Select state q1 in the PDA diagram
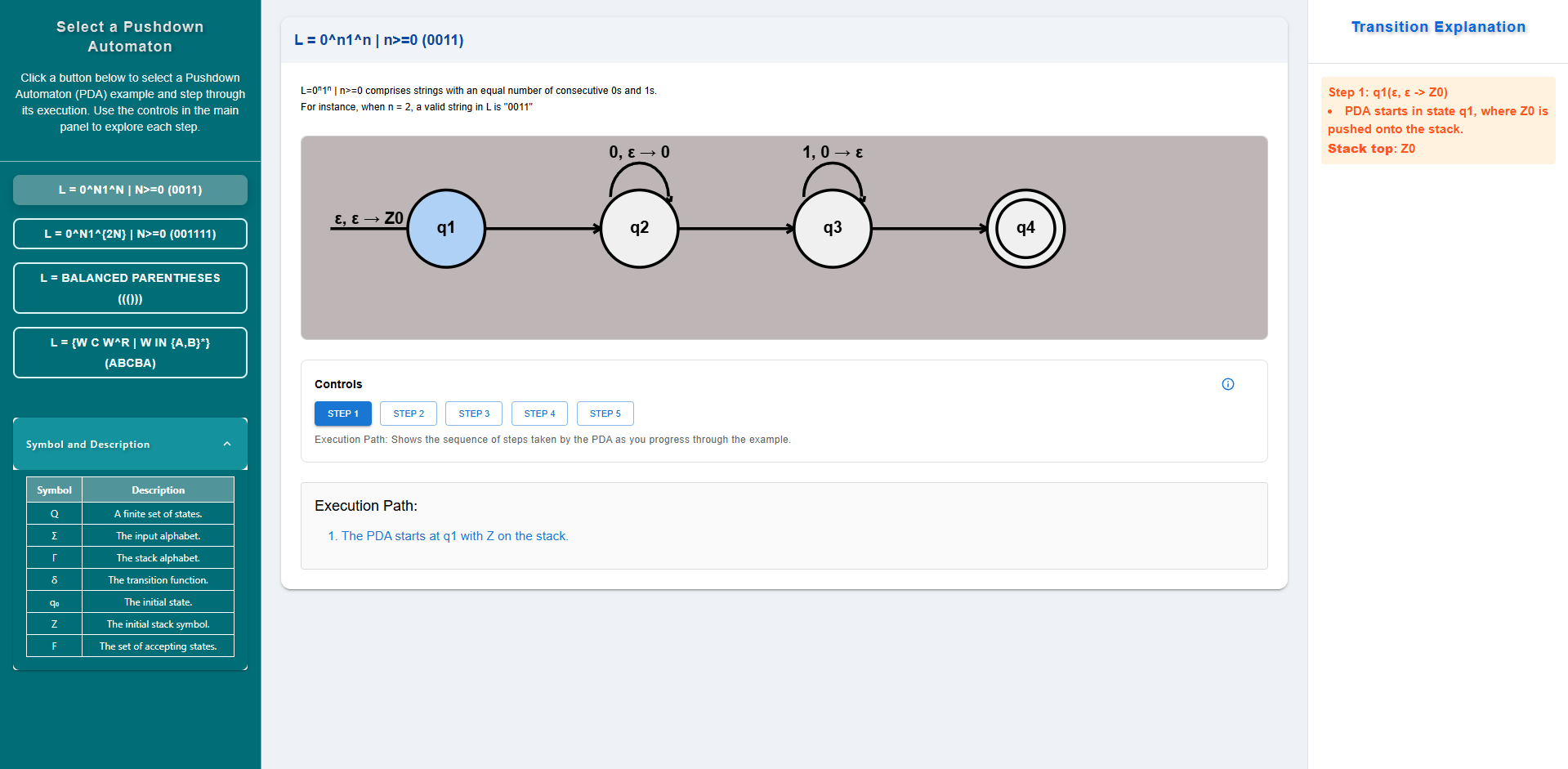The width and height of the screenshot is (1568, 769). click(x=446, y=228)
